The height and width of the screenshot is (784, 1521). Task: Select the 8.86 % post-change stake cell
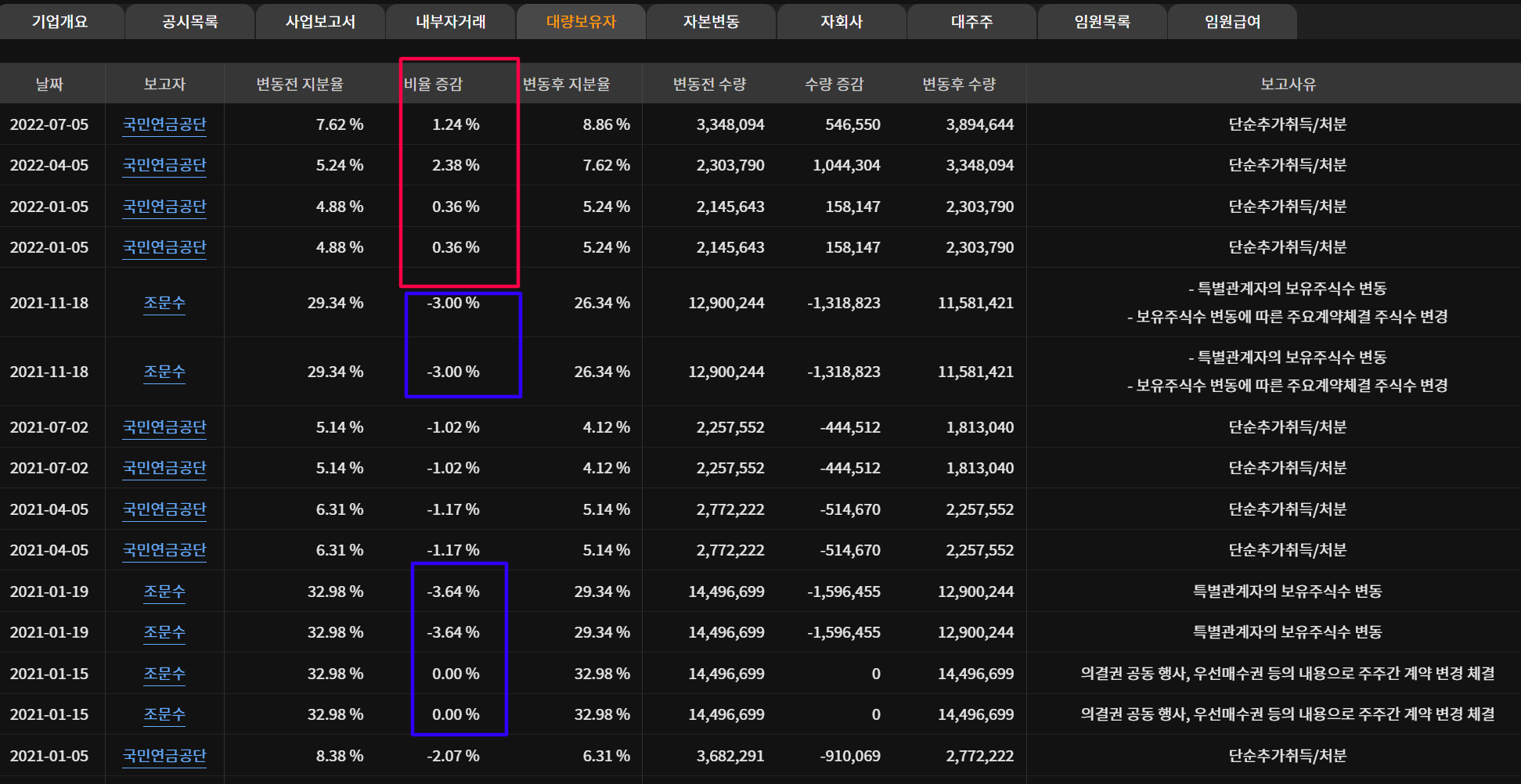[x=607, y=124]
